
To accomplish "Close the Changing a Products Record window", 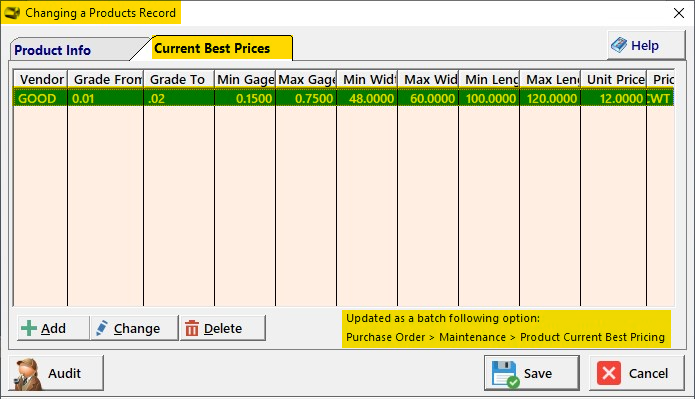I will click(x=679, y=13).
